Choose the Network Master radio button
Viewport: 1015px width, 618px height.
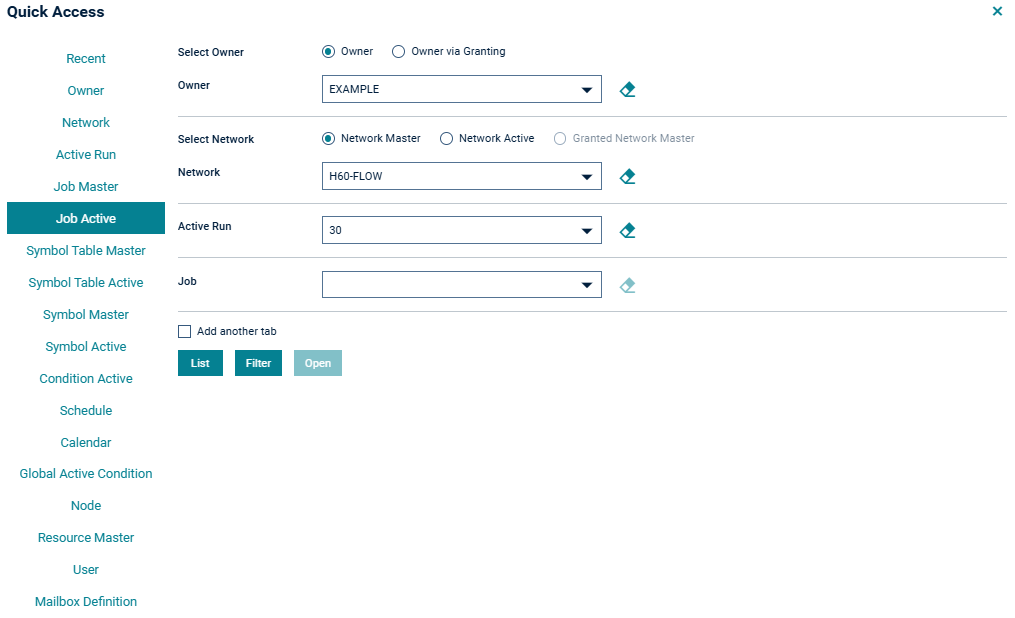(x=328, y=138)
